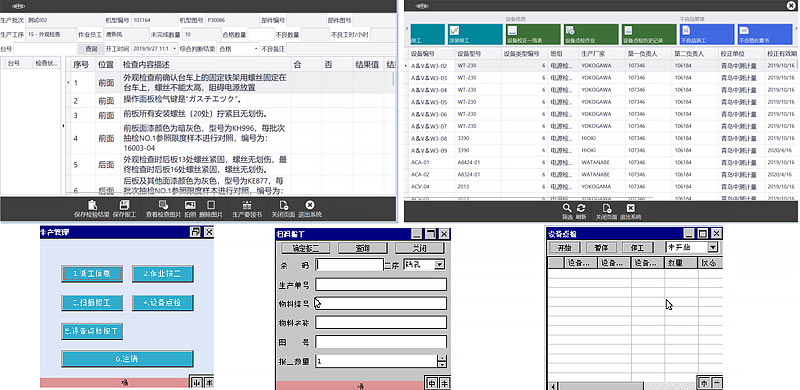Increase quantity with the spinner up arrow
The height and width of the screenshot is (390, 800).
[x=442, y=358]
